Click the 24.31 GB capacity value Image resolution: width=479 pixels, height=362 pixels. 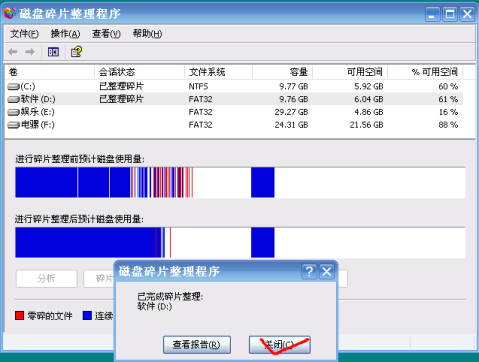291,125
